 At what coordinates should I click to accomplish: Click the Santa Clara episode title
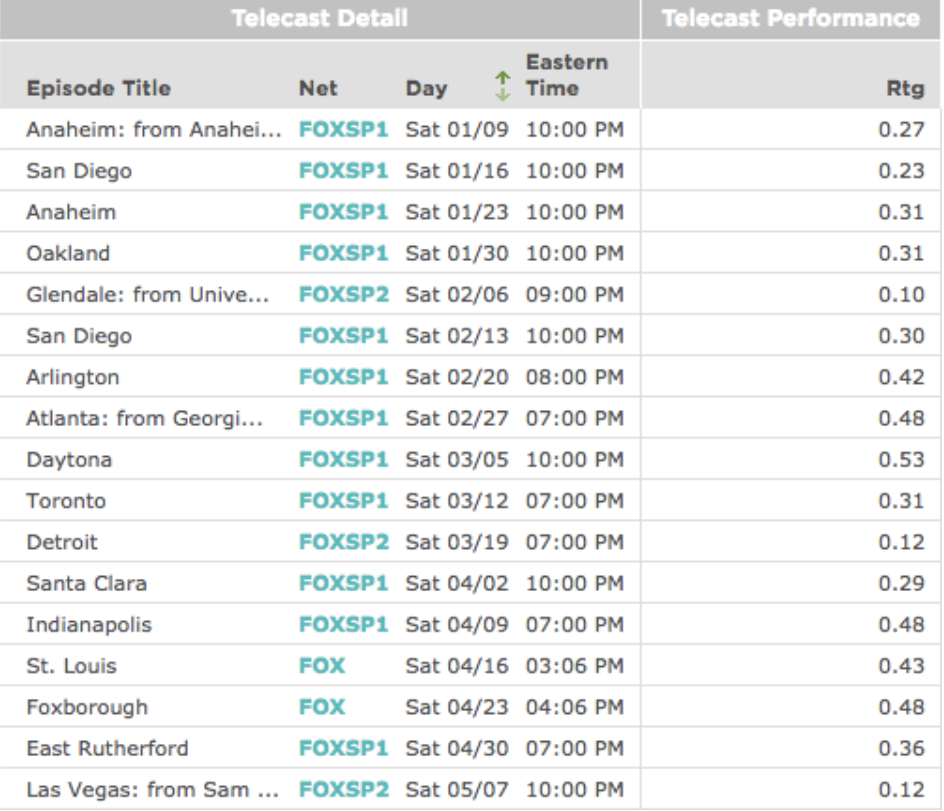tap(86, 584)
